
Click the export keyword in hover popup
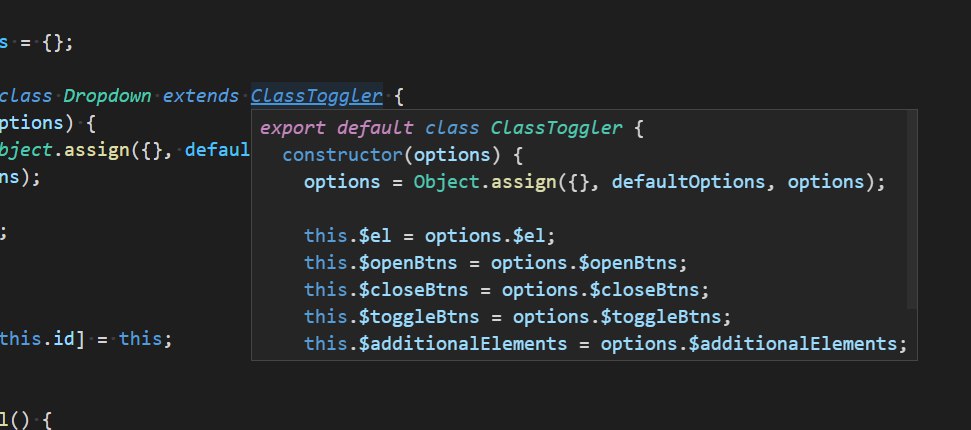[x=292, y=128]
